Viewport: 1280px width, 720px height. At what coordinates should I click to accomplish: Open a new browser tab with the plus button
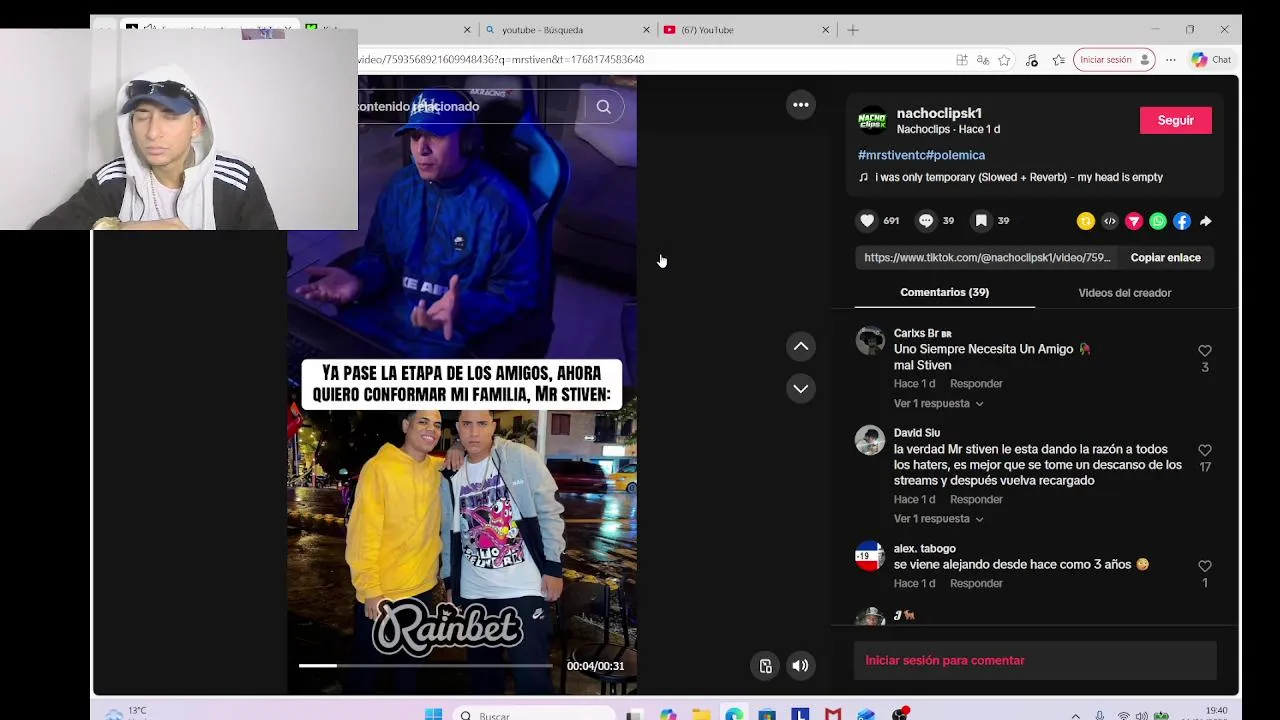coord(853,30)
